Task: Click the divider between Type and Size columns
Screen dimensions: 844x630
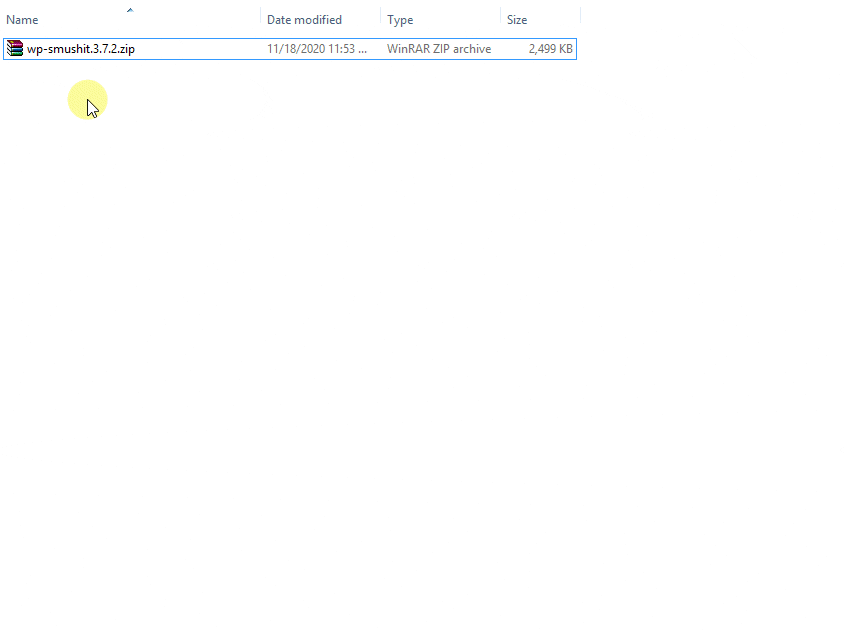Action: click(499, 19)
